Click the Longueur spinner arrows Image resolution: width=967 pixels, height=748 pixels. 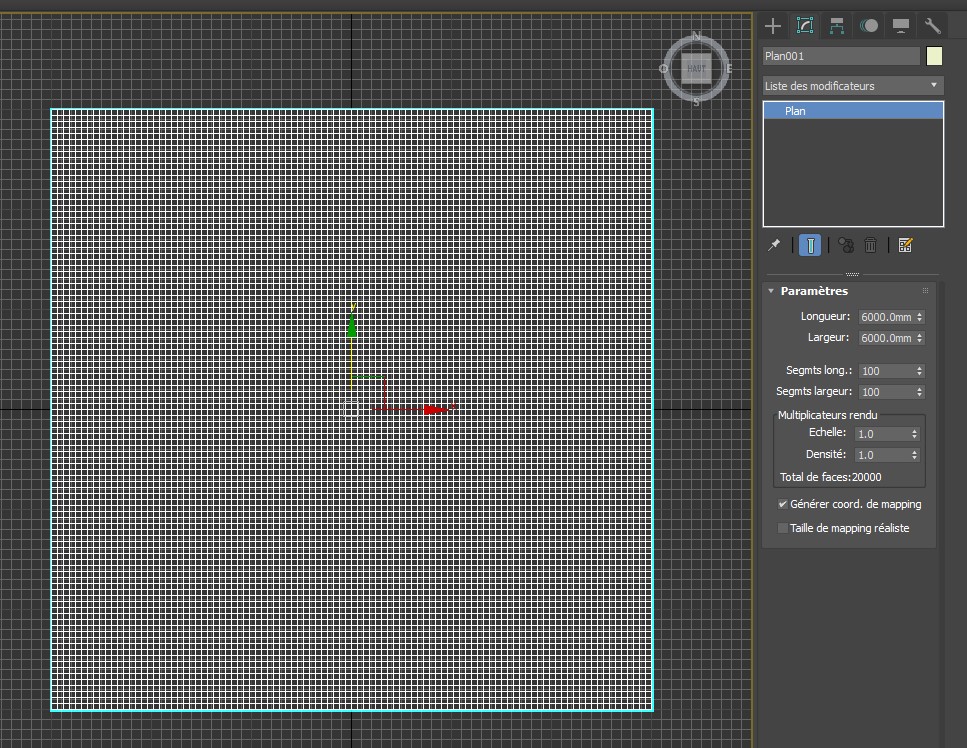coord(919,317)
